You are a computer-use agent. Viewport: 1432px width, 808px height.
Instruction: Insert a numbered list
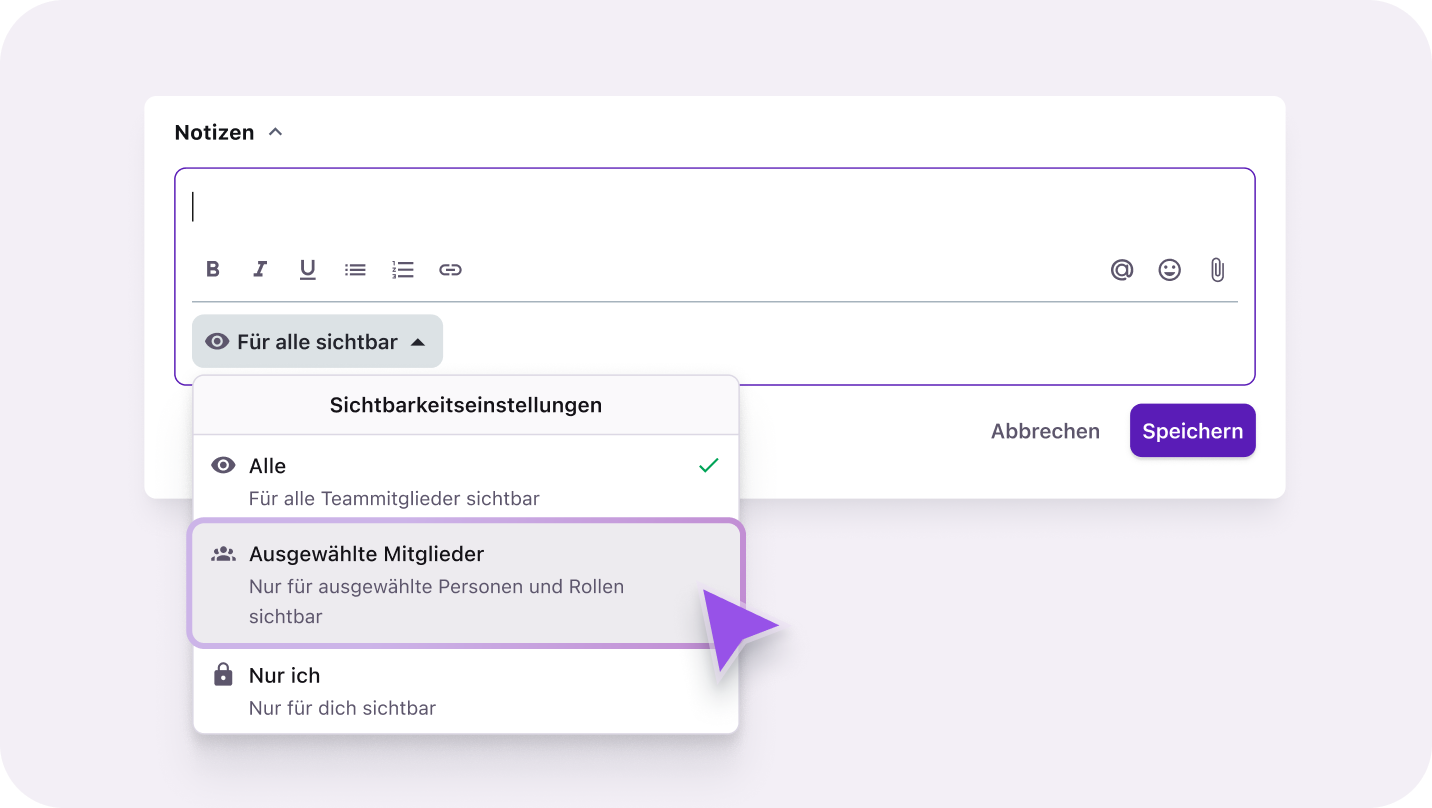click(403, 269)
